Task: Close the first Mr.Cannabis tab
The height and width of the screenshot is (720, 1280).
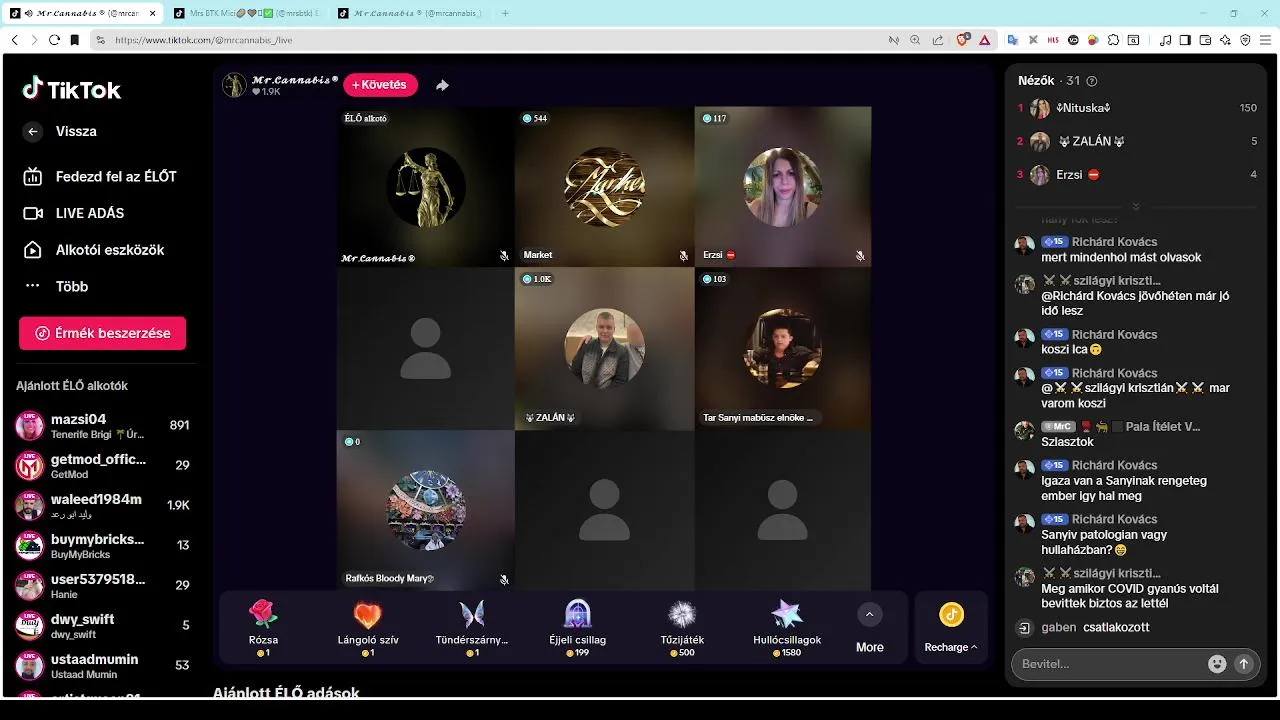Action: coord(151,13)
